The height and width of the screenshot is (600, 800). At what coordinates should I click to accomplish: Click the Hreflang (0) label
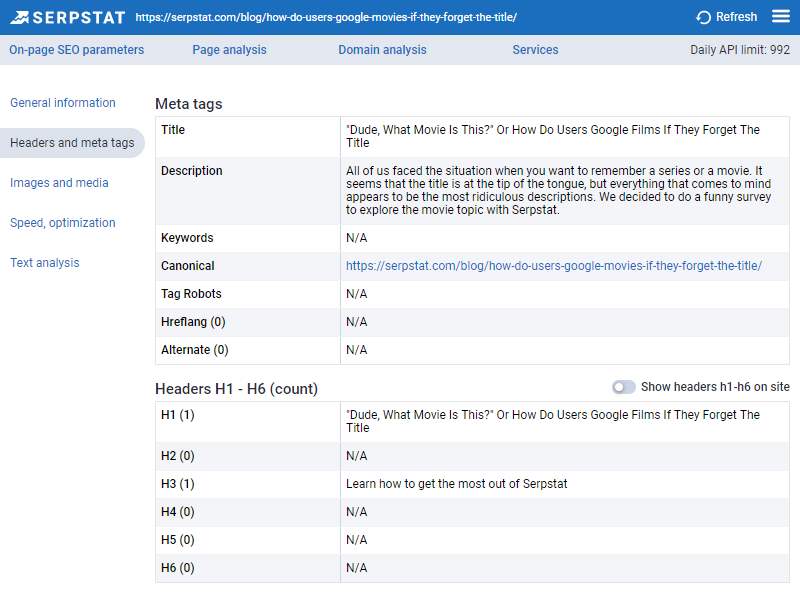pos(193,322)
